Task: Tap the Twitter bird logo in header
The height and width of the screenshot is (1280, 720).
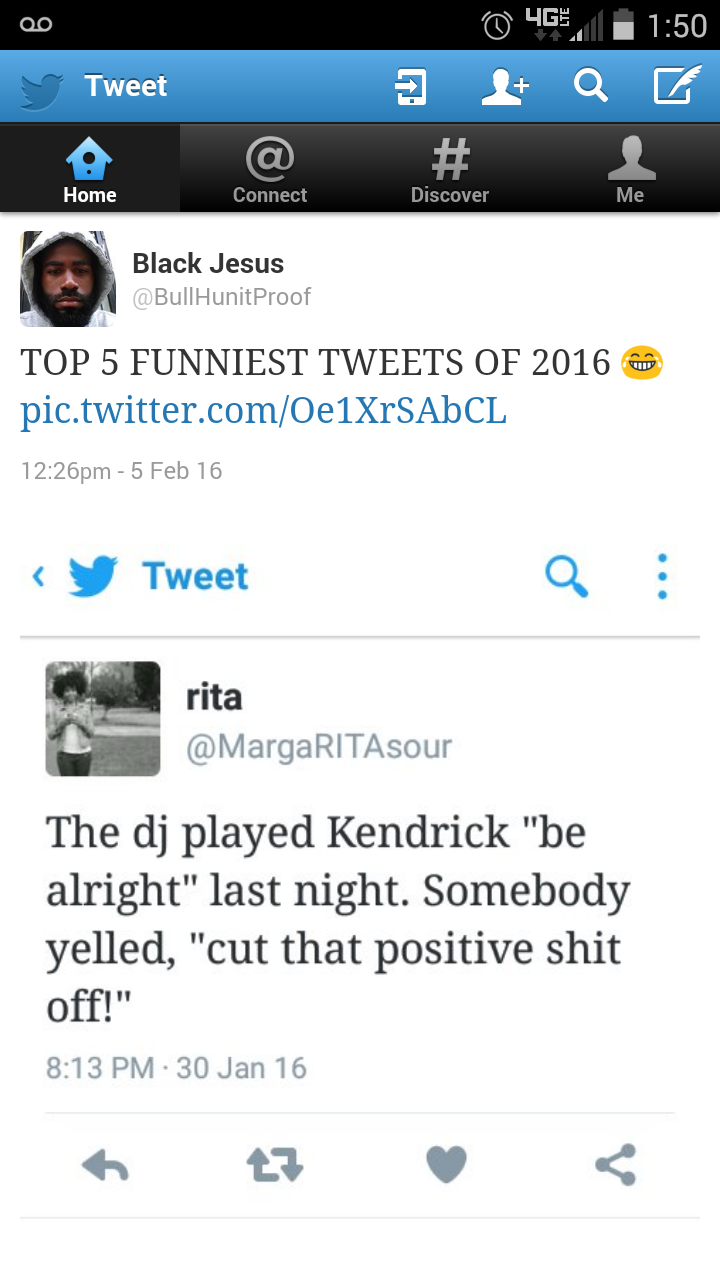Action: 42,88
